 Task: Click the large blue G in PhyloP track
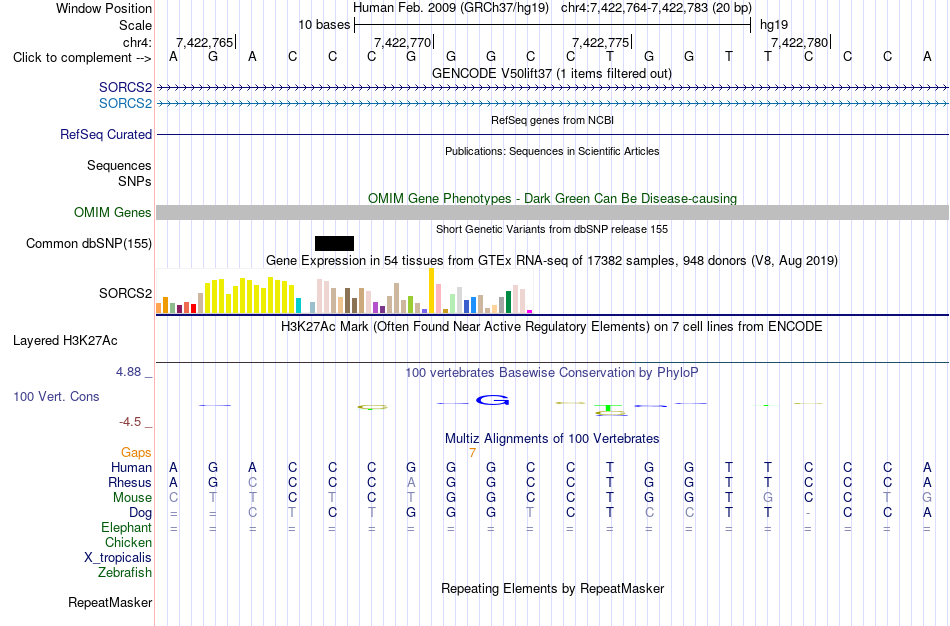(x=493, y=400)
